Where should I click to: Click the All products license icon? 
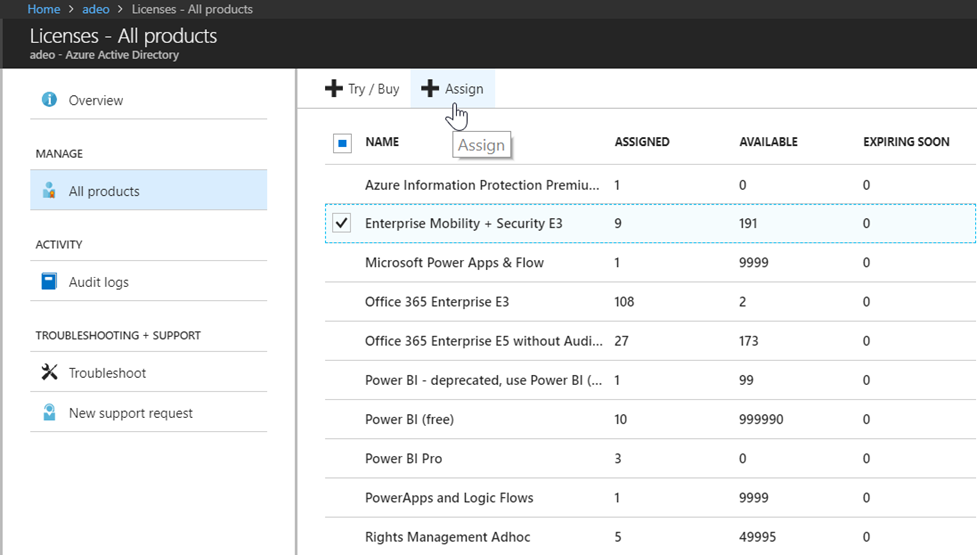(49, 191)
